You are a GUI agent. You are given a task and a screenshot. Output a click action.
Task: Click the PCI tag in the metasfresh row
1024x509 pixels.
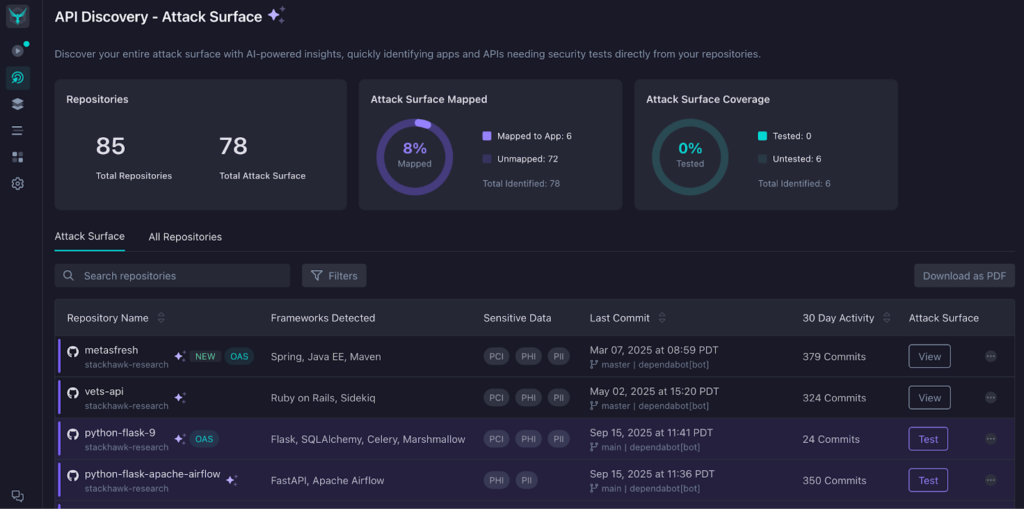click(x=496, y=356)
